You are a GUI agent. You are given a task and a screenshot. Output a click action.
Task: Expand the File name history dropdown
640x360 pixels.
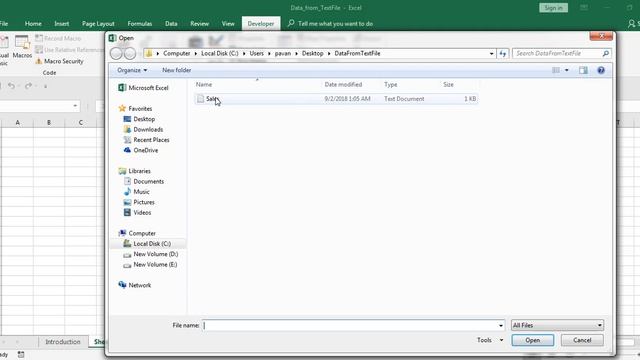[501, 325]
